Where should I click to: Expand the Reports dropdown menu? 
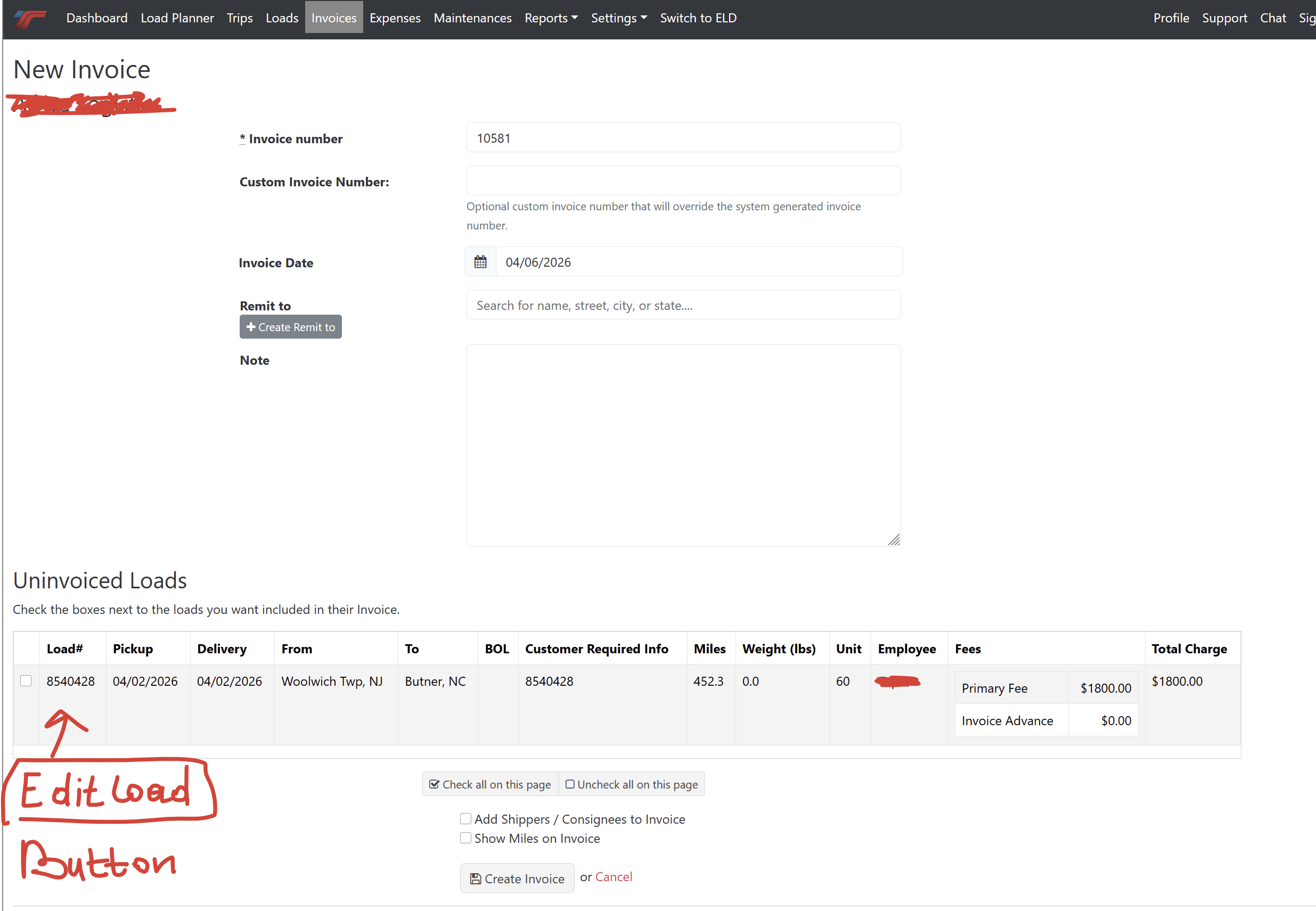pyautogui.click(x=551, y=18)
